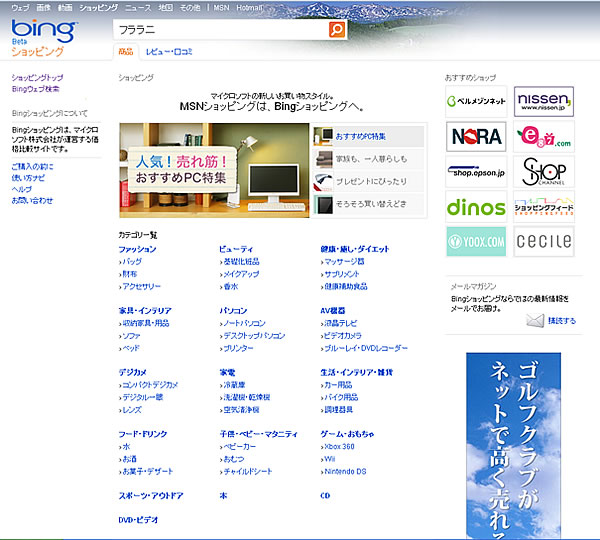Open the フード・ドリンク category
Screen dimensions: 600x540
click(143, 434)
